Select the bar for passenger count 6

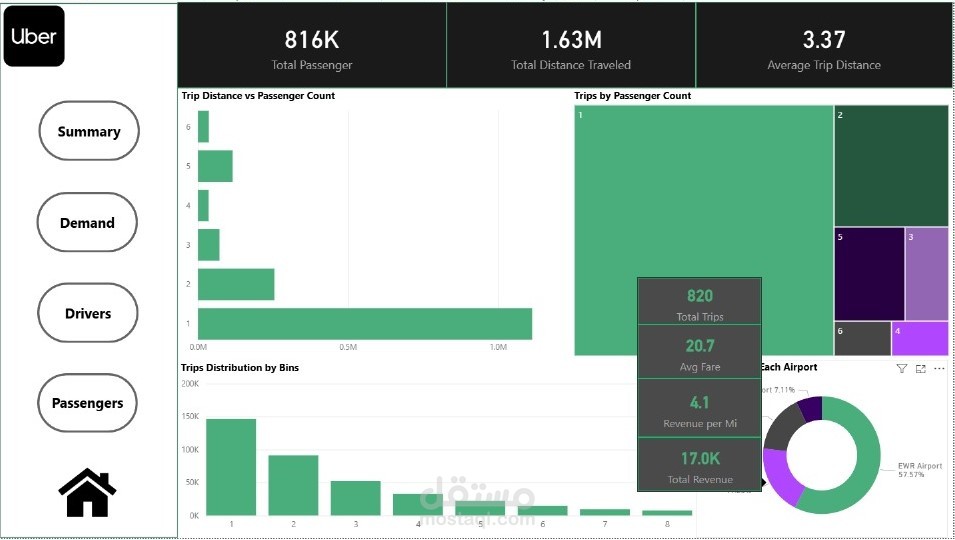click(203, 127)
